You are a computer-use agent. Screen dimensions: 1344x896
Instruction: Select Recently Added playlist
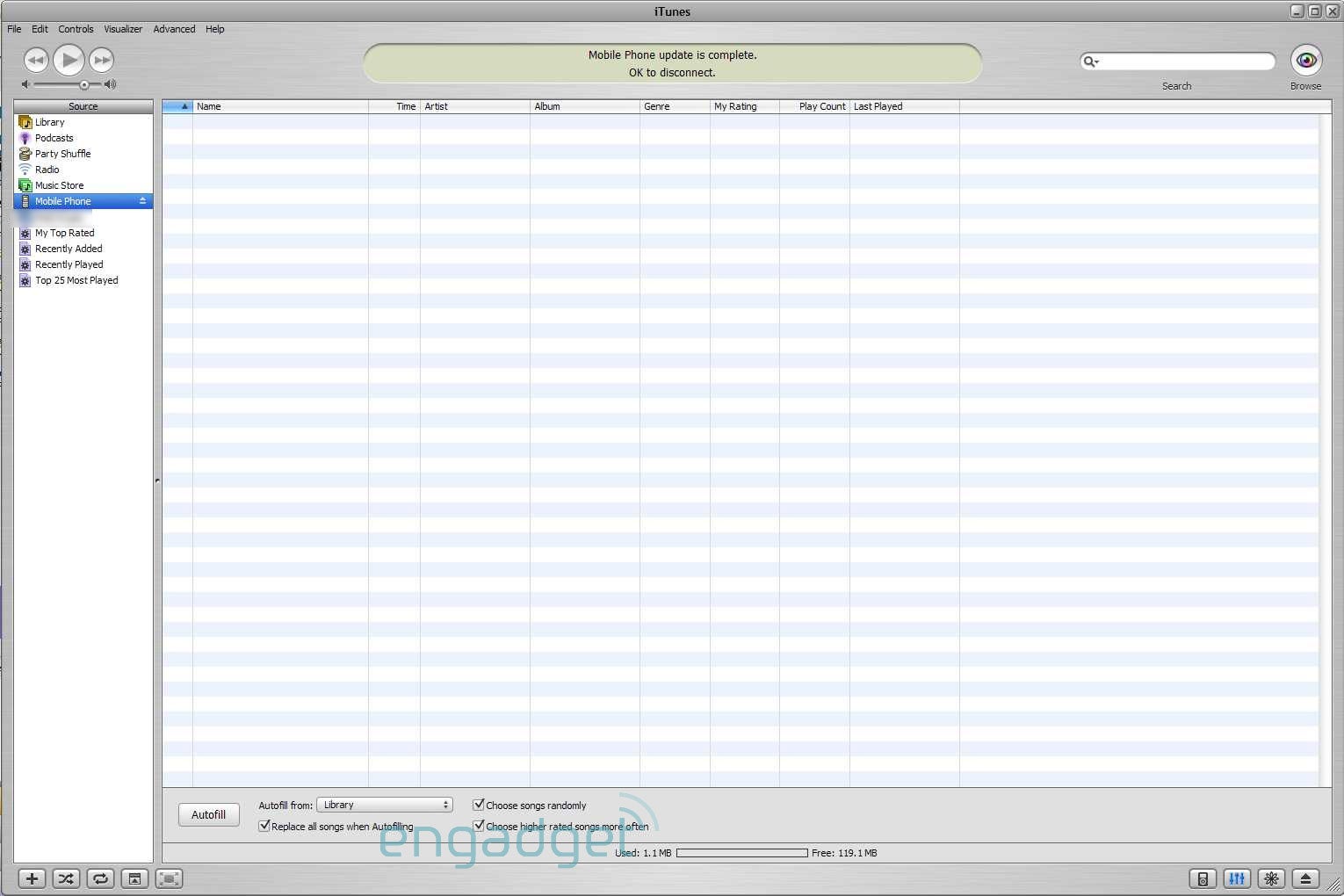(83, 249)
